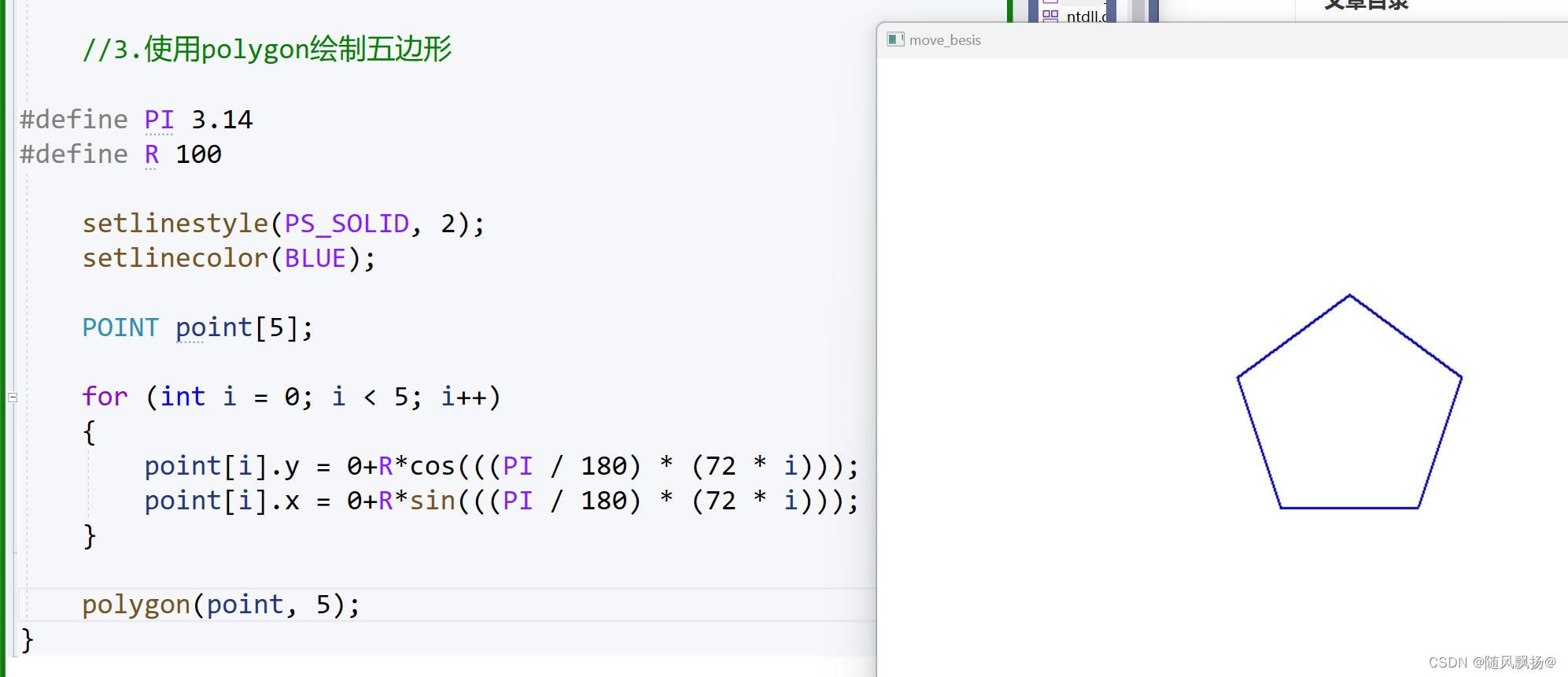Click the point[i].y cos assignment line
Screen dimensions: 1568x677
tap(501, 466)
